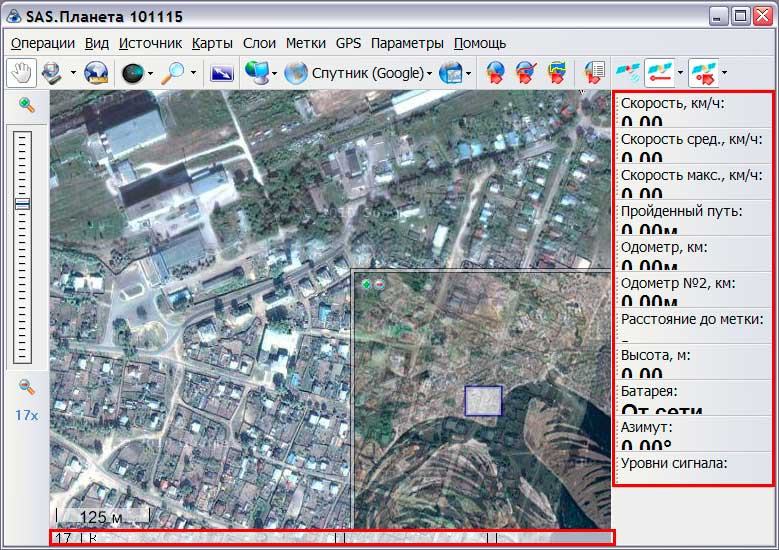779x550 pixels.
Task: Toggle GPS track display button
Action: coord(658,73)
